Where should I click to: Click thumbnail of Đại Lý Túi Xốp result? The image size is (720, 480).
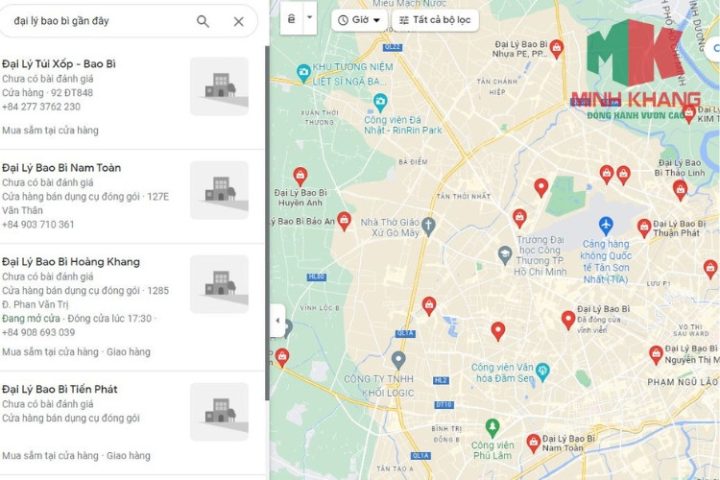coord(219,86)
